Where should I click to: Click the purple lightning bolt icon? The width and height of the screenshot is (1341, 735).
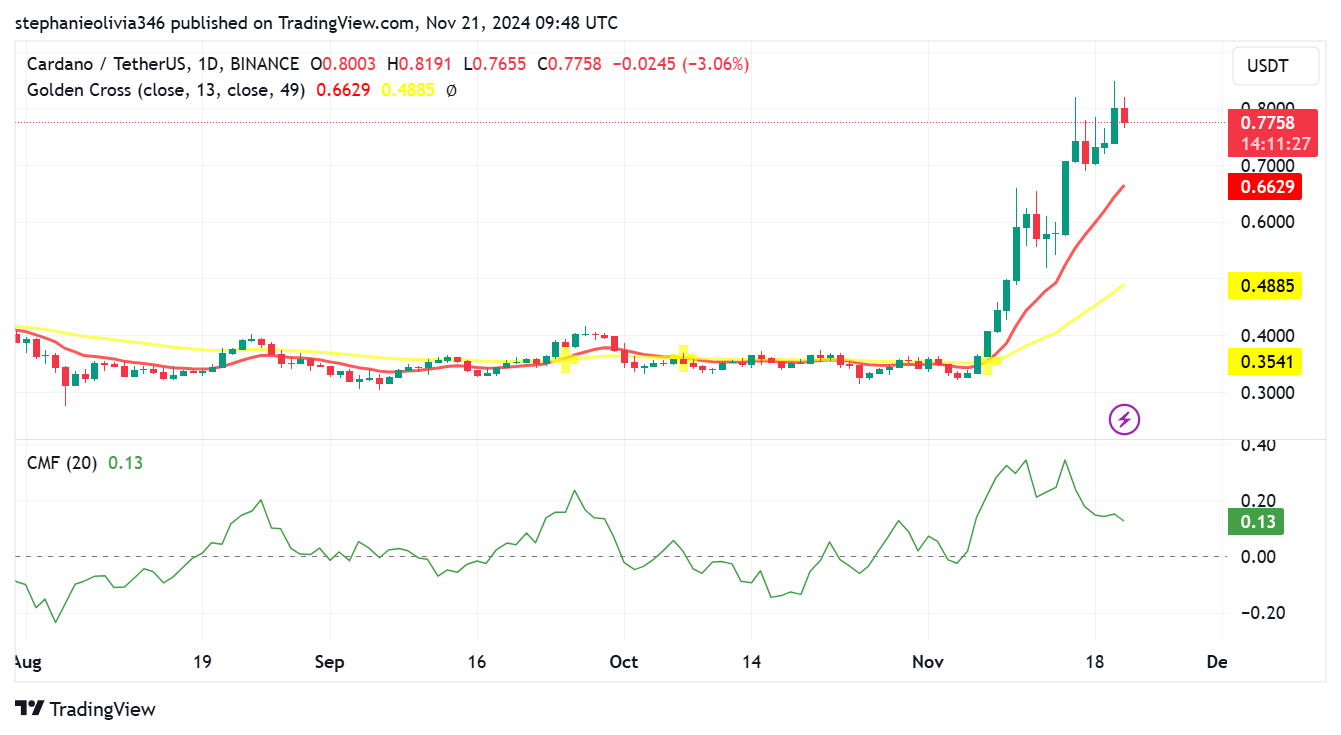[x=1125, y=419]
